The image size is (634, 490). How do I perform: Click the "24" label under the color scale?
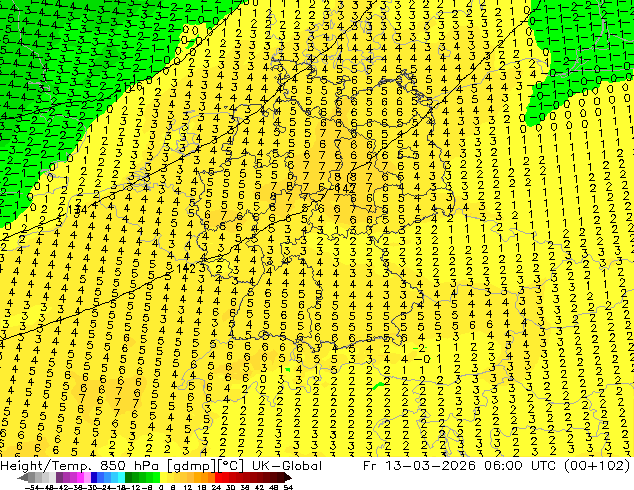(216, 488)
